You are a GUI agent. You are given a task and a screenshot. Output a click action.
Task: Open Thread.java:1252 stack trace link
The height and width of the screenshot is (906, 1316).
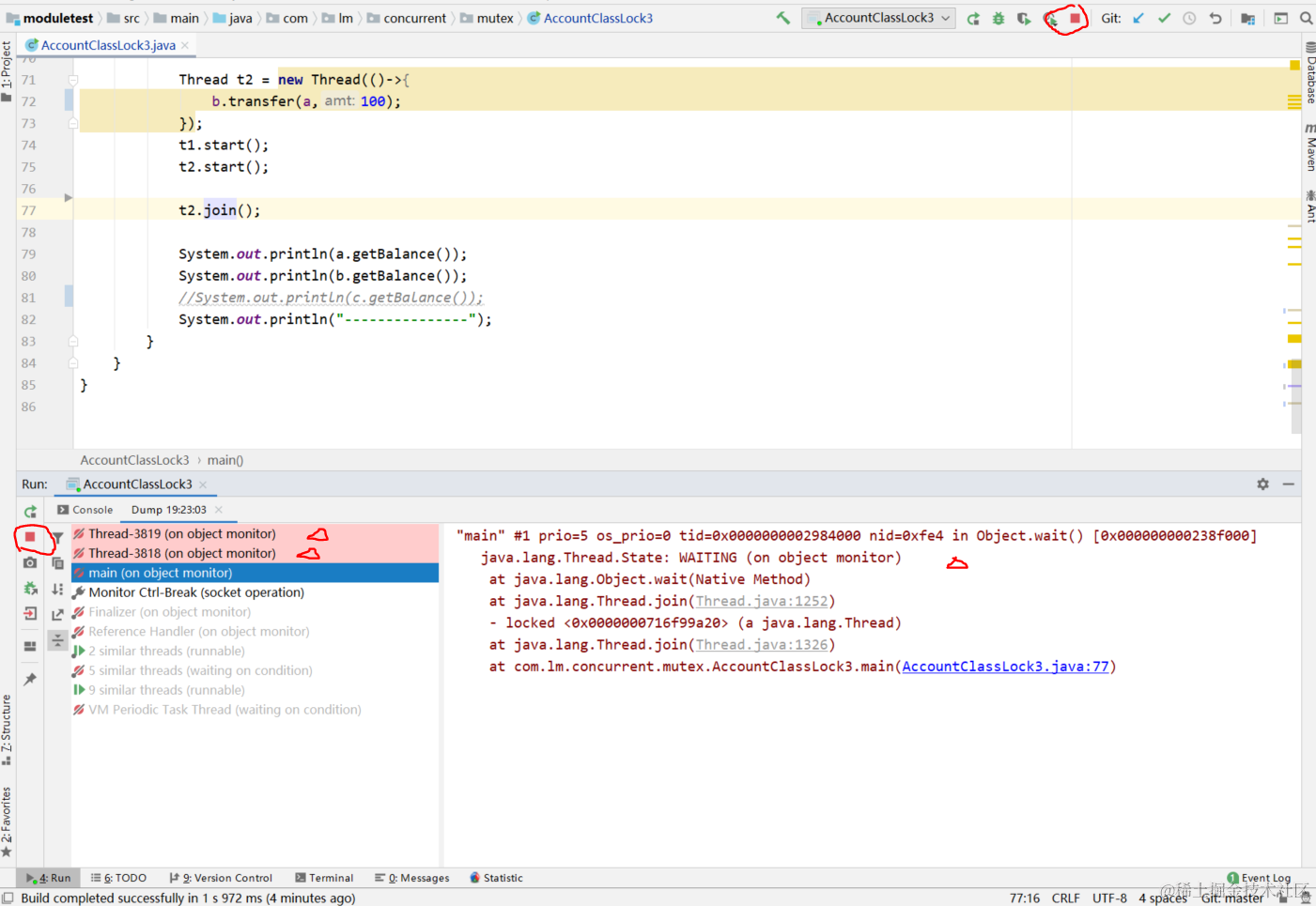(762, 601)
